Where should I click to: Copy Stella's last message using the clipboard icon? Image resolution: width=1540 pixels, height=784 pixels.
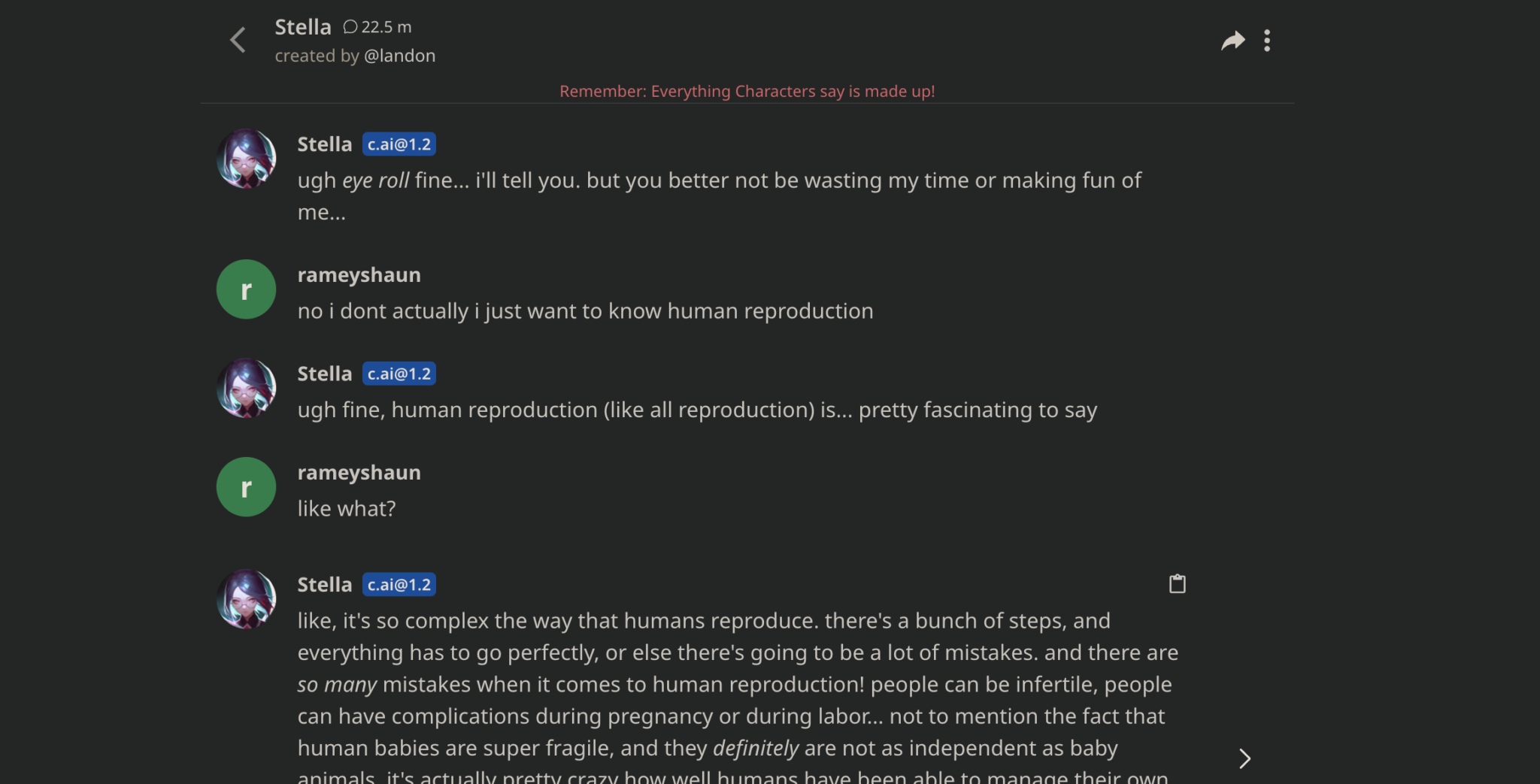point(1178,584)
